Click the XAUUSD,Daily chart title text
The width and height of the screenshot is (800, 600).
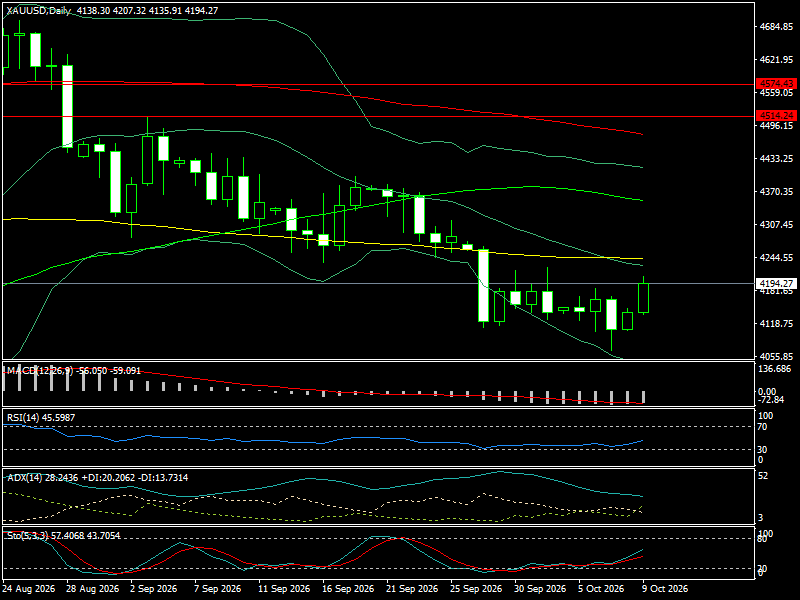coord(39,11)
